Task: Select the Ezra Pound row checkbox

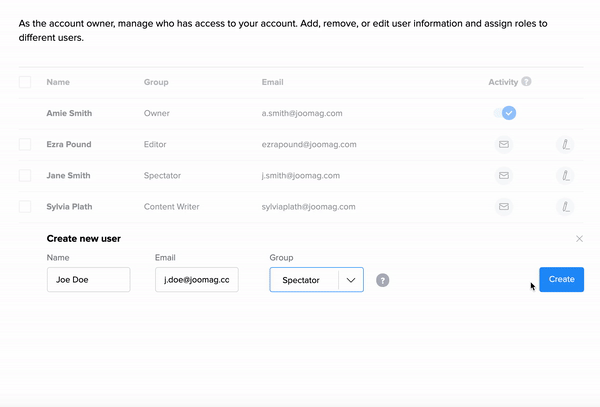Action: click(x=25, y=145)
